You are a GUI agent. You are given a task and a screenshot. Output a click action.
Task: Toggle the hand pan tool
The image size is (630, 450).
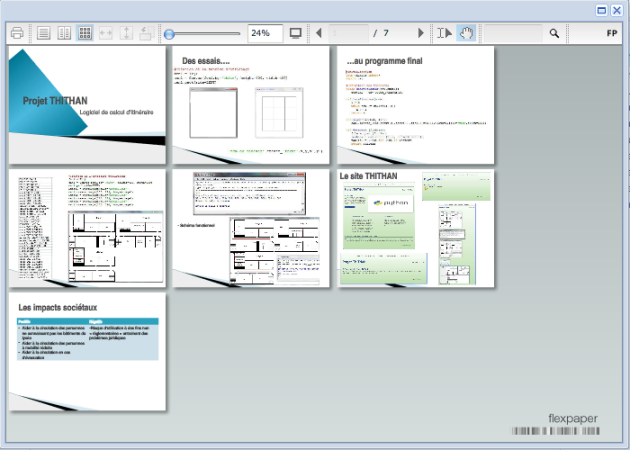point(466,33)
